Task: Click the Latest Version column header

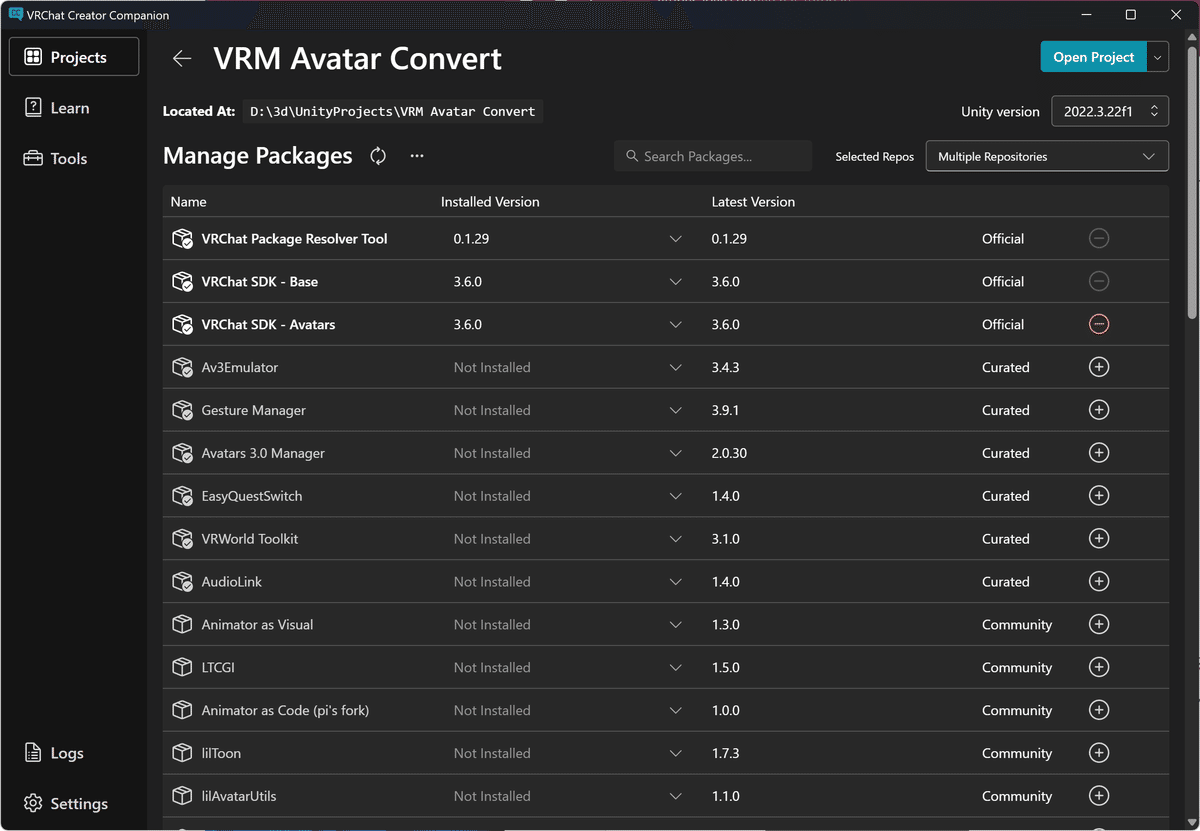Action: point(753,202)
